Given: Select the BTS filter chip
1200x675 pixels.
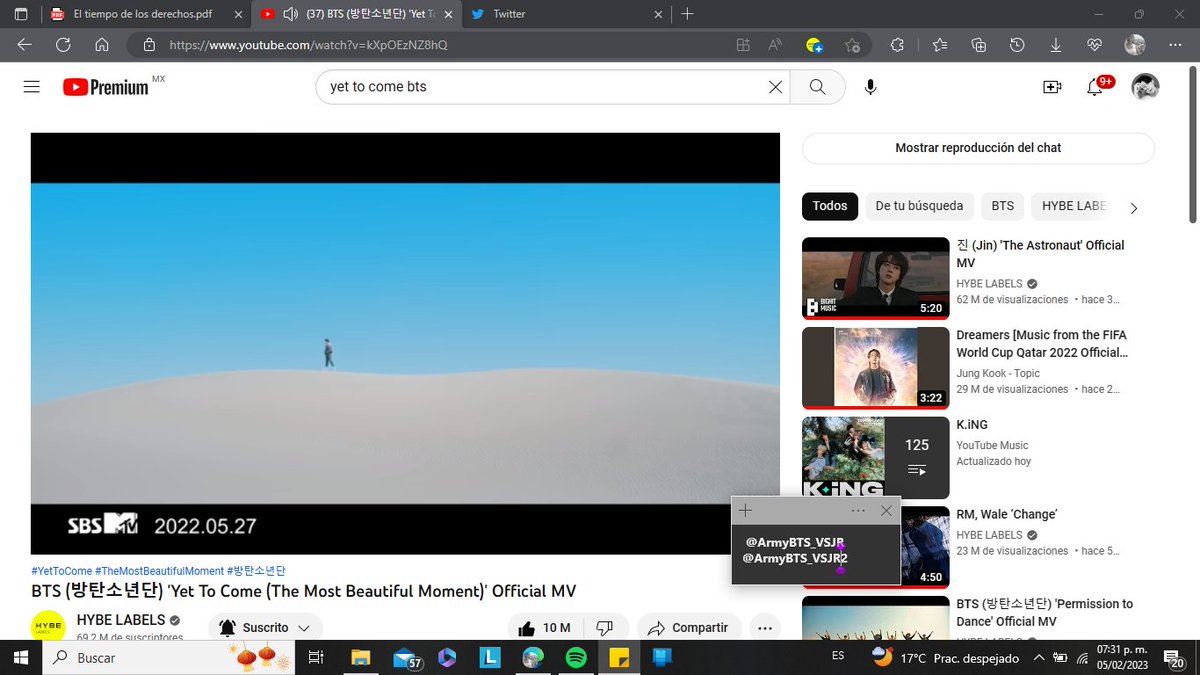Looking at the screenshot, I should coord(1002,206).
